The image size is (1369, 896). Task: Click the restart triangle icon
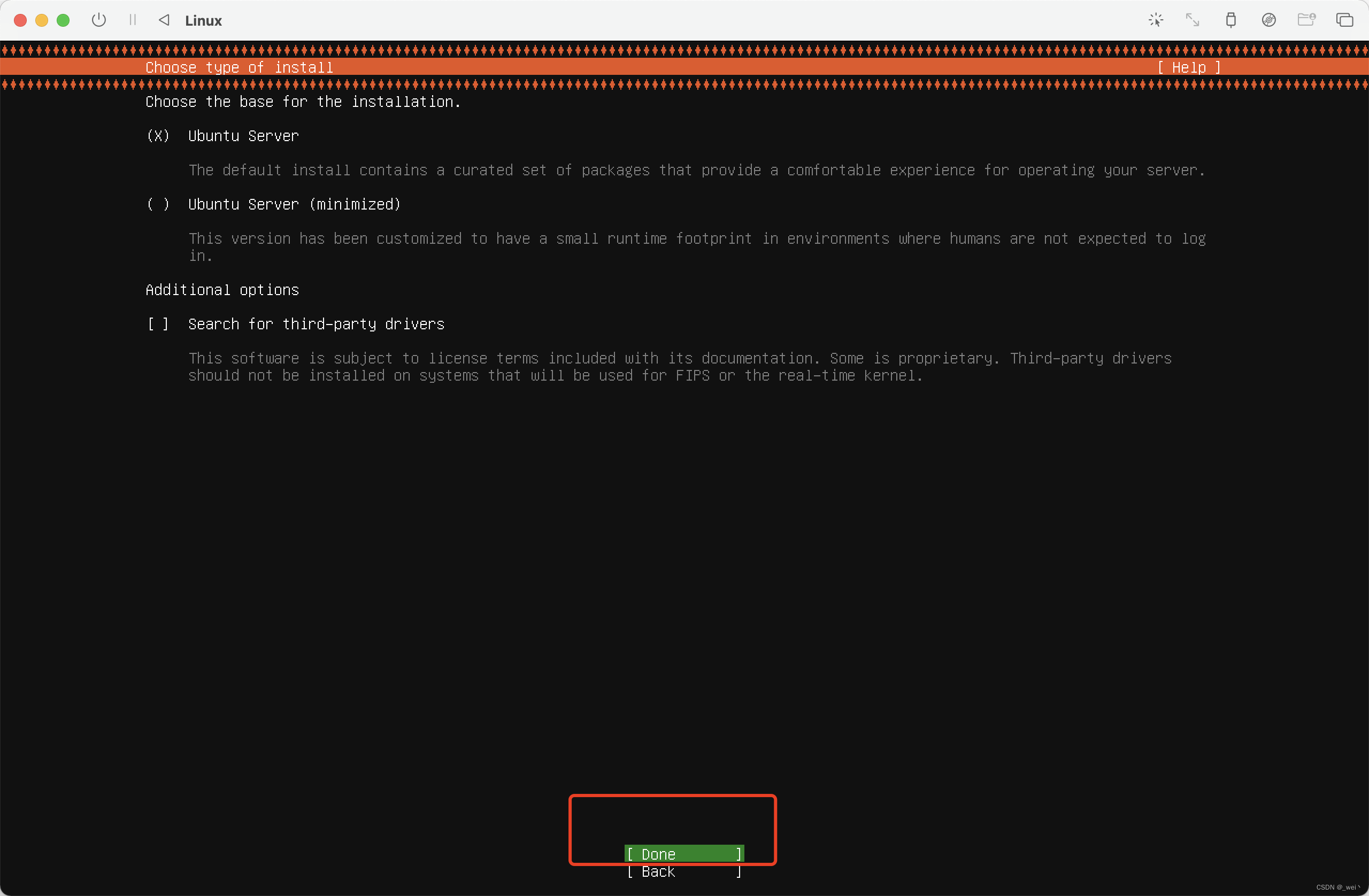pos(165,20)
